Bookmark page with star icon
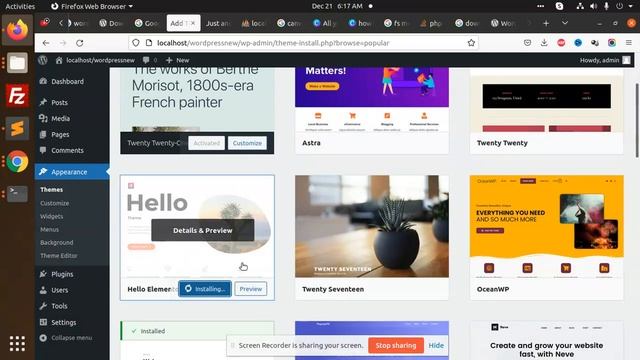Image resolution: width=640 pixels, height=360 pixels. pyautogui.click(x=471, y=43)
